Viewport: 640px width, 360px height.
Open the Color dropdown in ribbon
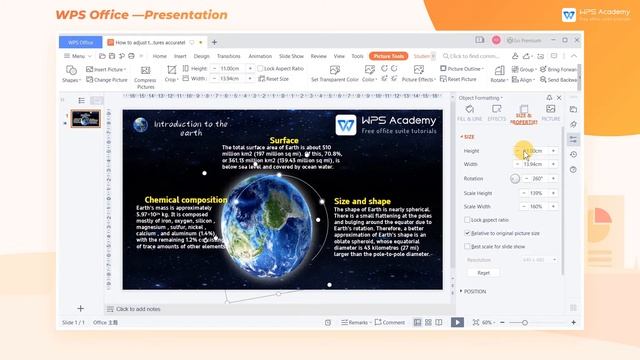pos(370,73)
